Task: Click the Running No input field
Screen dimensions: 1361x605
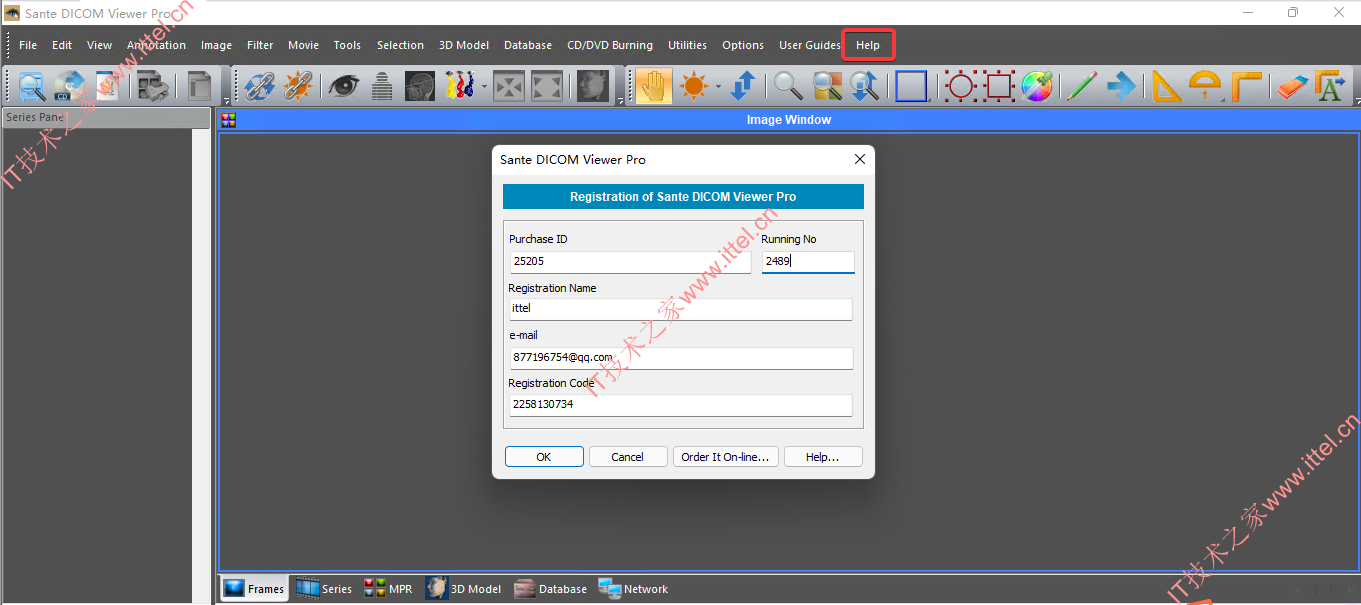Action: click(808, 262)
